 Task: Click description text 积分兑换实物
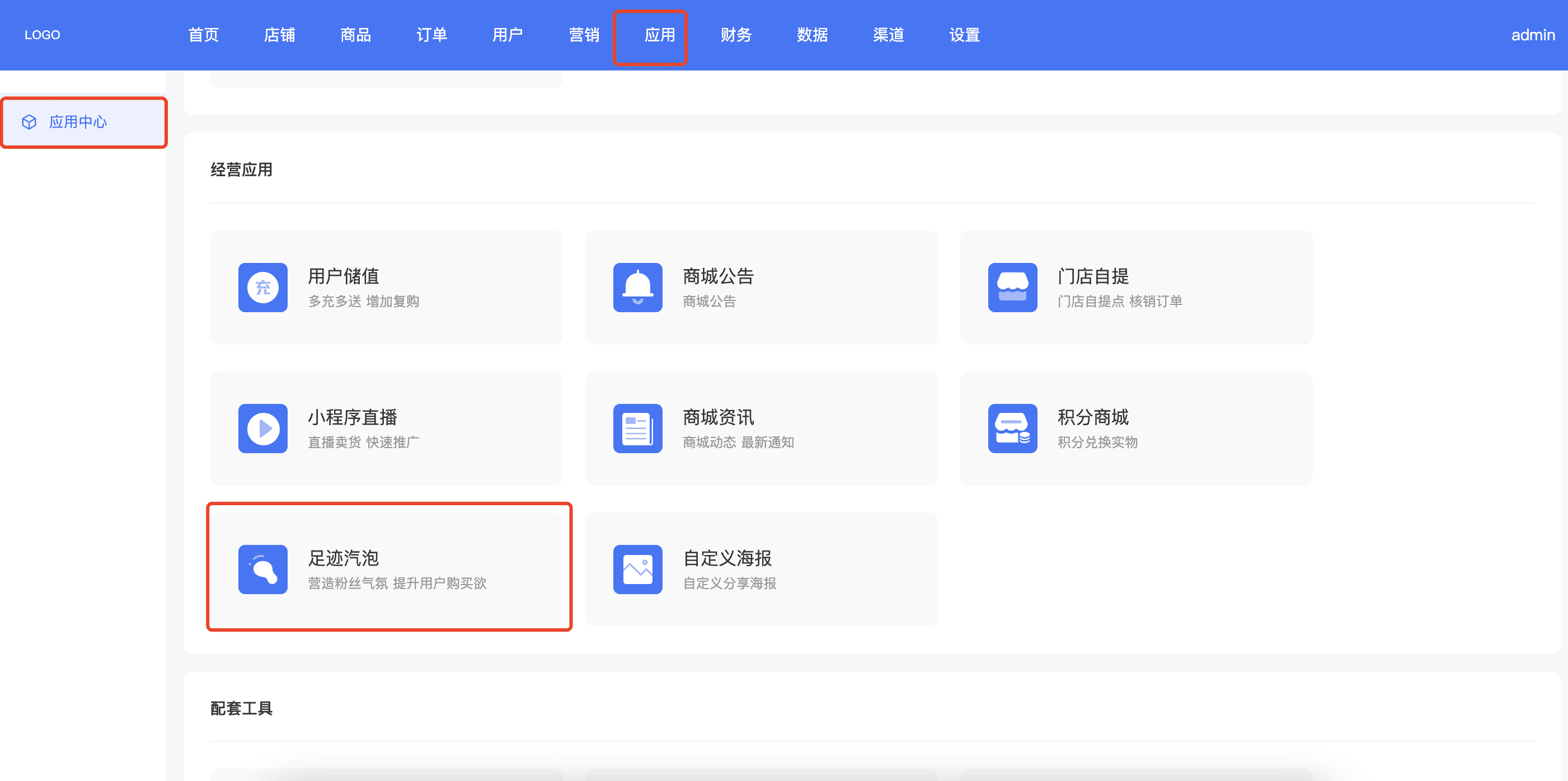(1097, 443)
